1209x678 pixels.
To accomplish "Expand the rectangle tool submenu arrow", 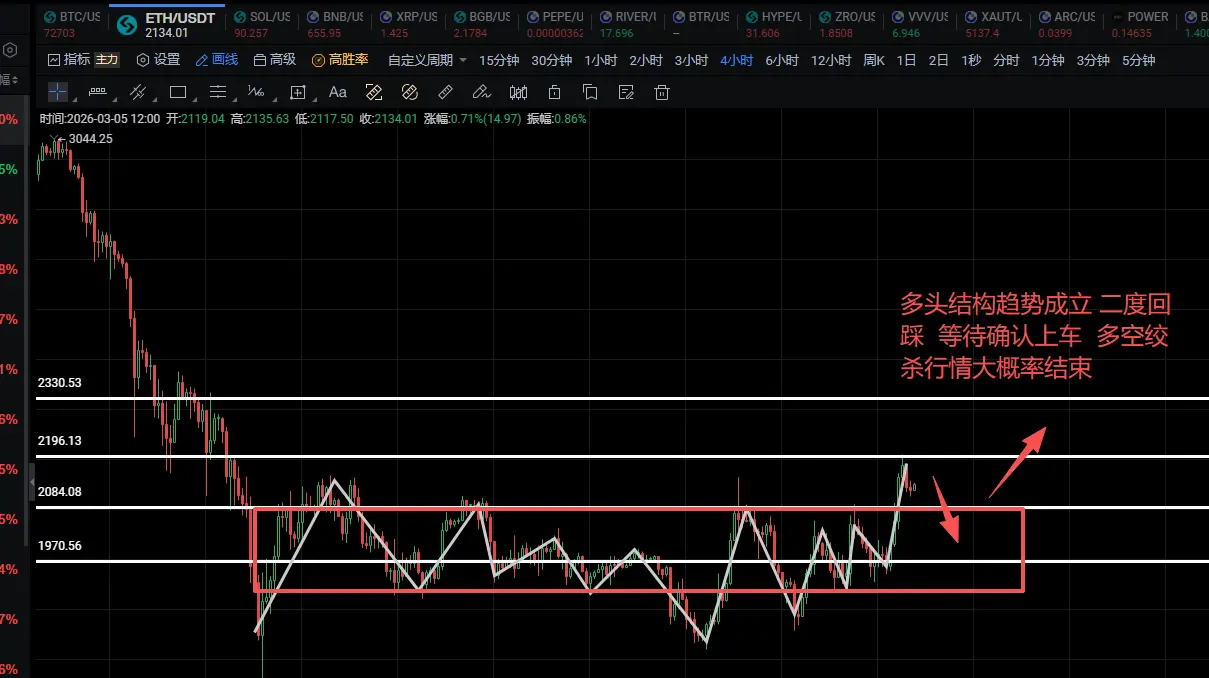I will (x=197, y=100).
